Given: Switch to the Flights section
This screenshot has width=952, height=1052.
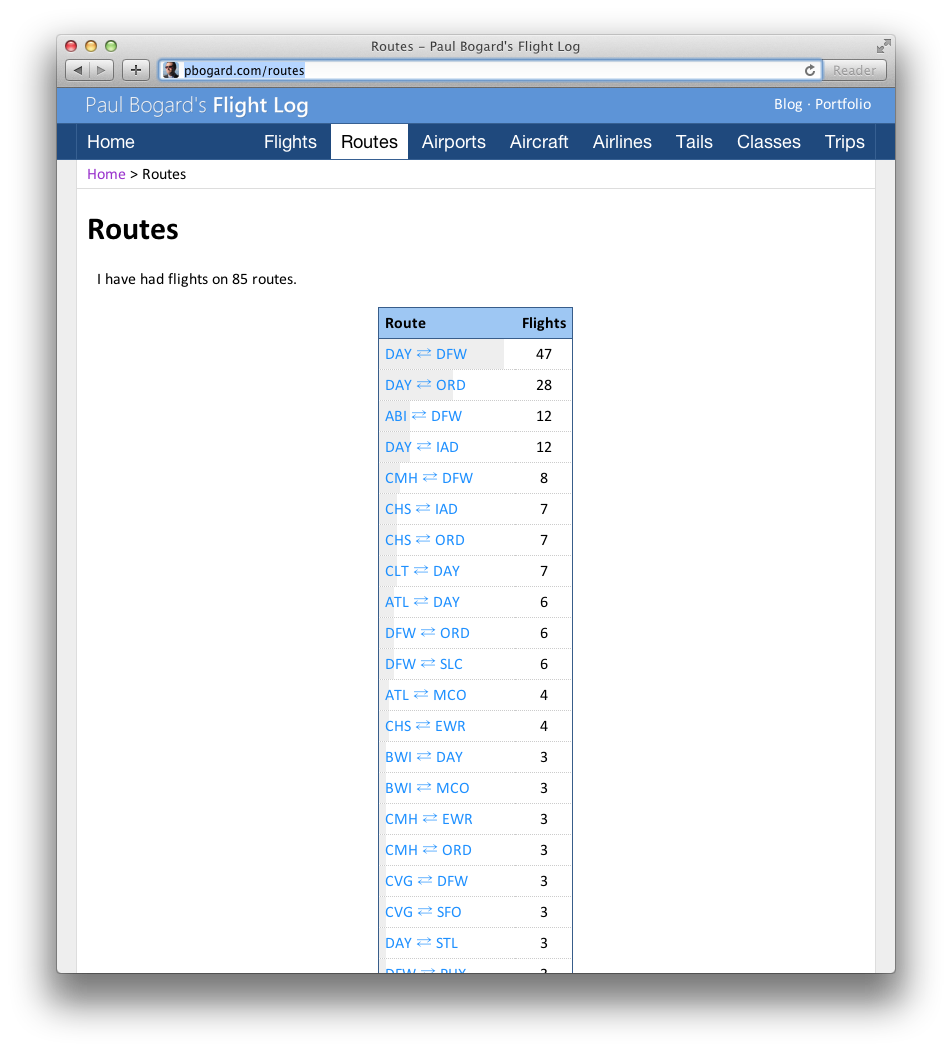Looking at the screenshot, I should 290,142.
